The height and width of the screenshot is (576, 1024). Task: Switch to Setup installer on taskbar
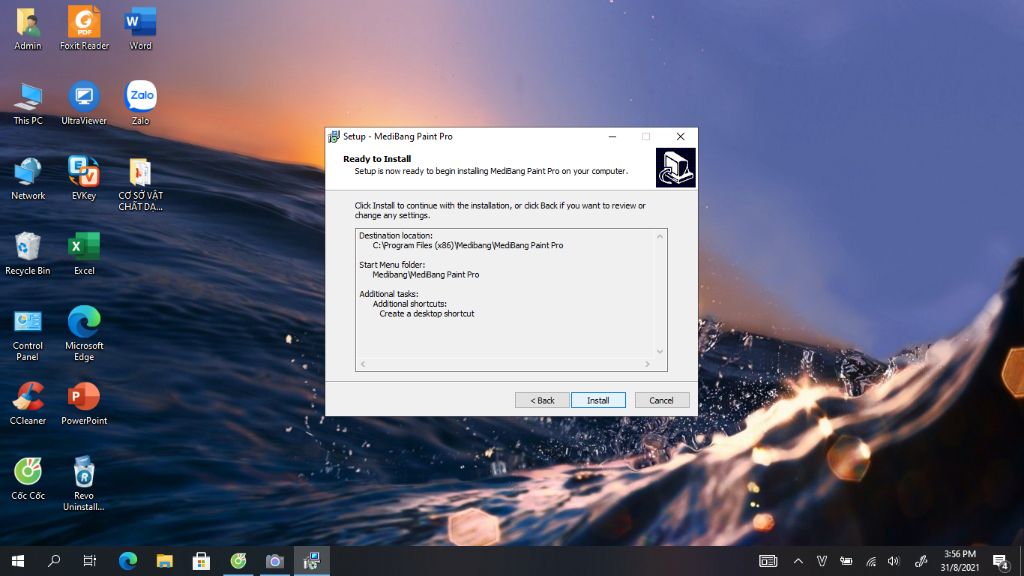point(312,561)
